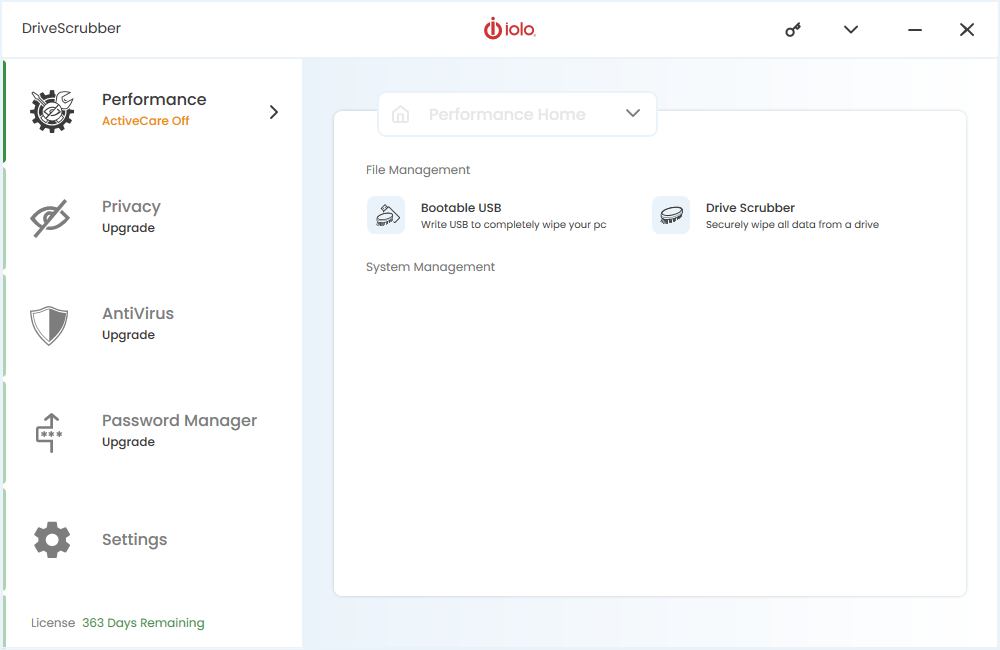Open the Bootable USB tool
The image size is (1000, 650).
[461, 208]
